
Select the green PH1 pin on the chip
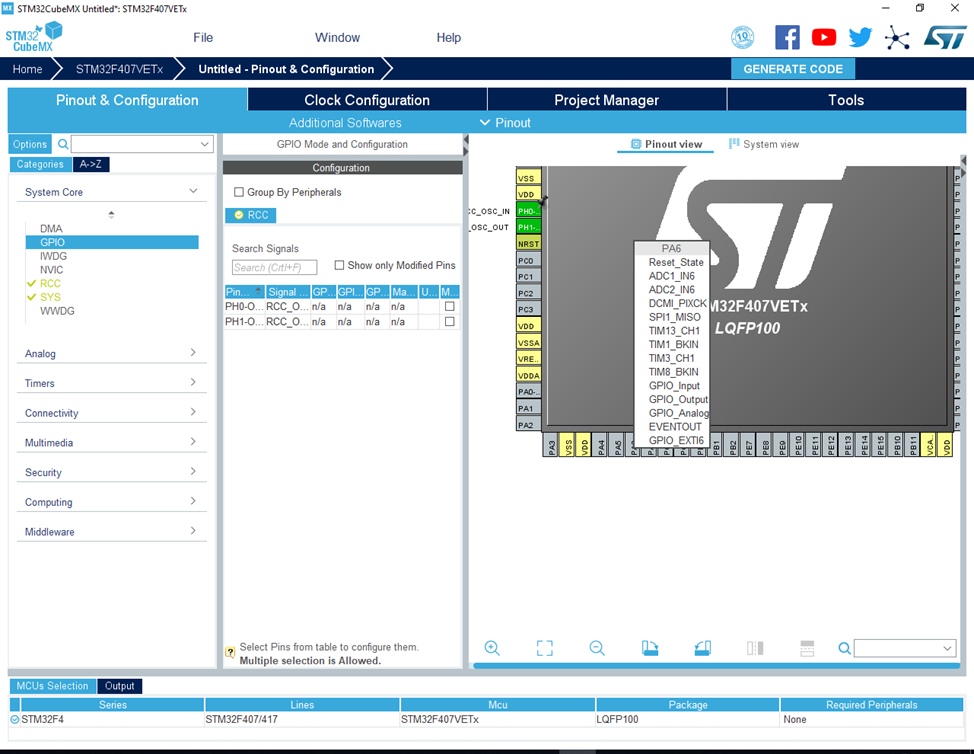click(527, 227)
